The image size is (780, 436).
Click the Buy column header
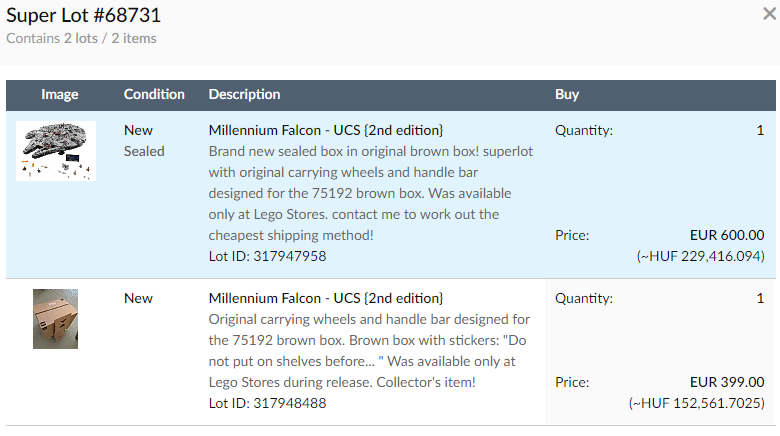567,95
